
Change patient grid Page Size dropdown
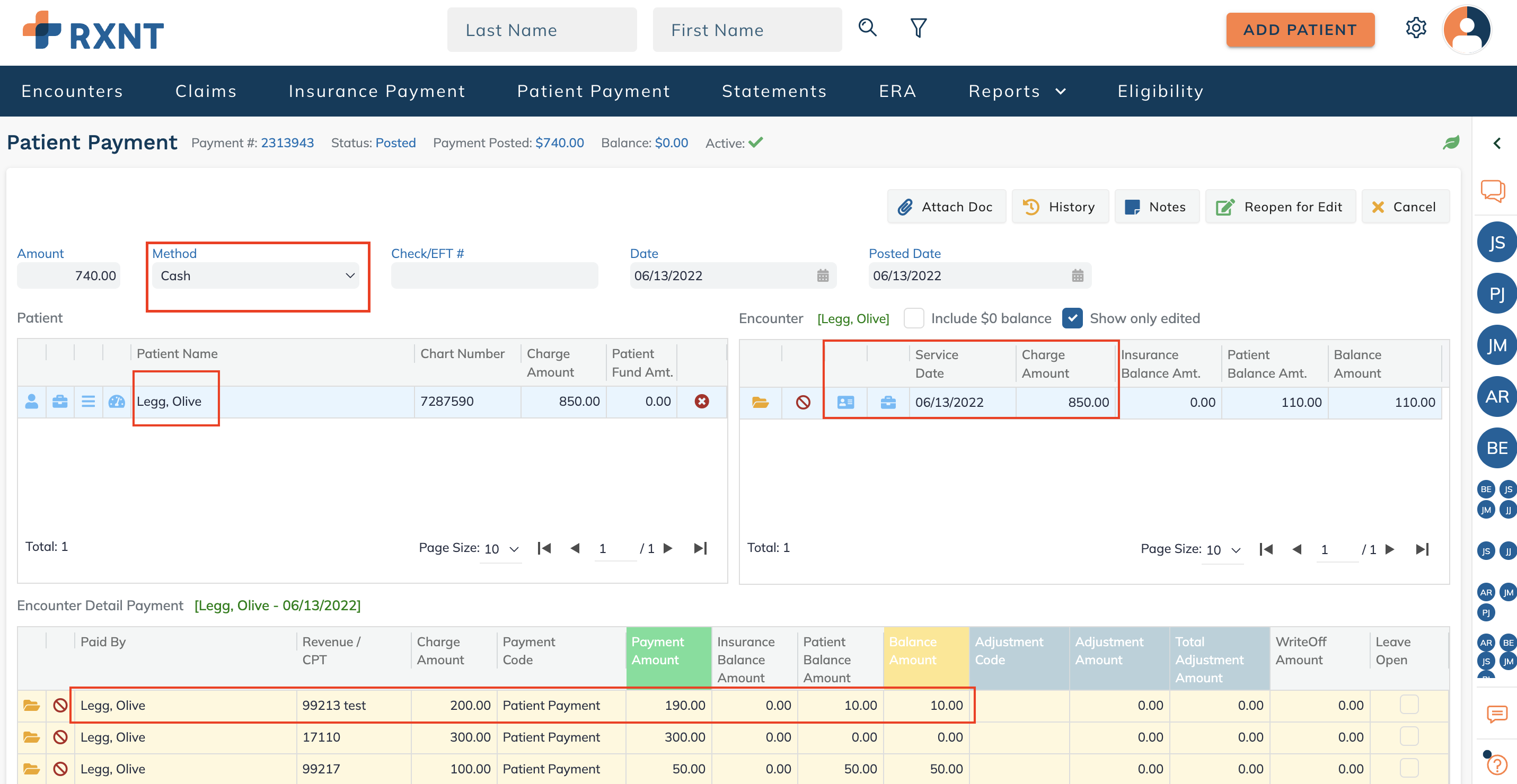(500, 549)
